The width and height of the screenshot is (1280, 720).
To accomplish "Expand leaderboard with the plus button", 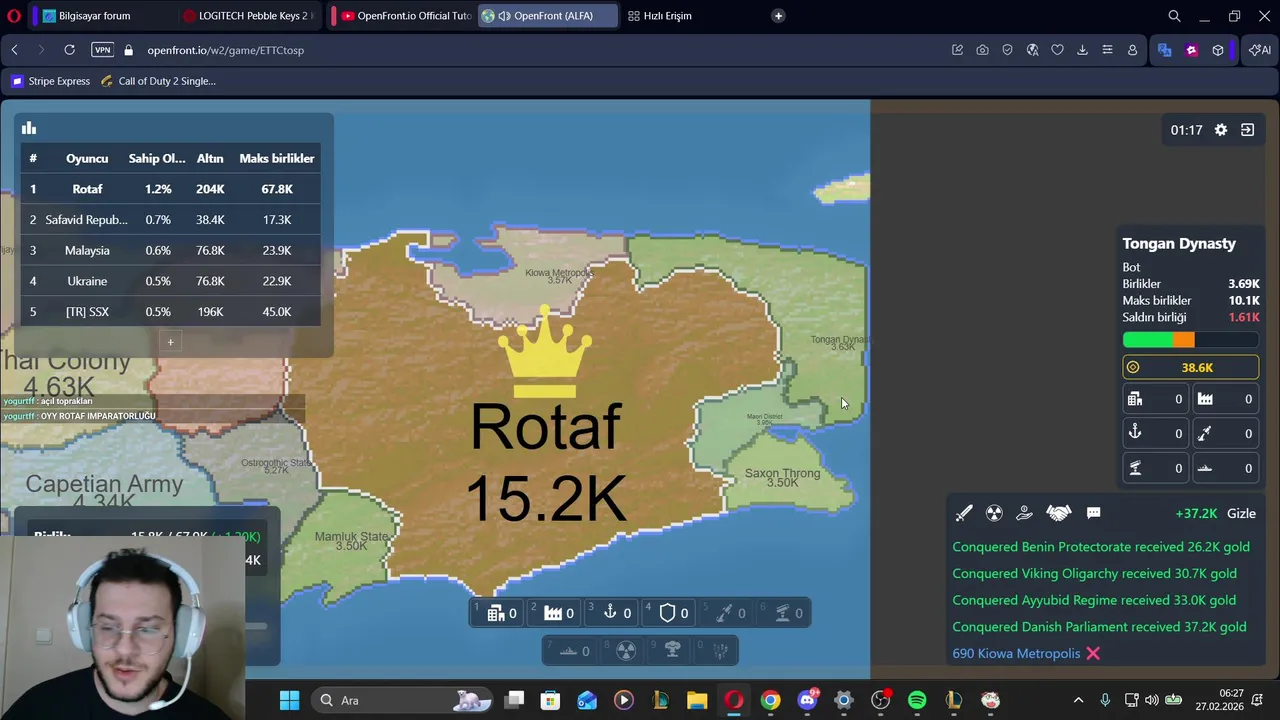I will coord(170,342).
